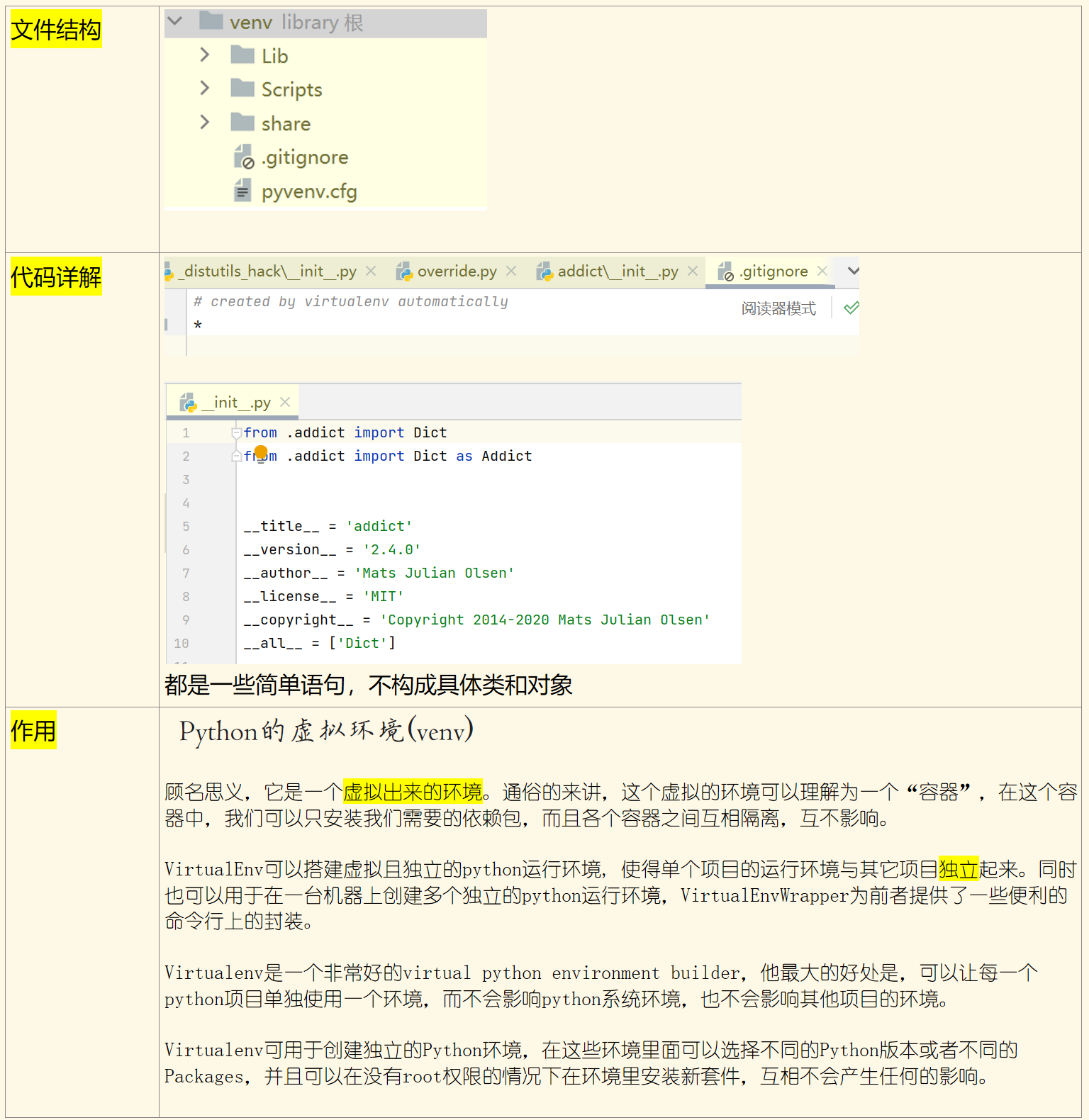The width and height of the screenshot is (1089, 1120).
Task: Toggle the import fold marker on line 2
Action: pyautogui.click(x=237, y=457)
